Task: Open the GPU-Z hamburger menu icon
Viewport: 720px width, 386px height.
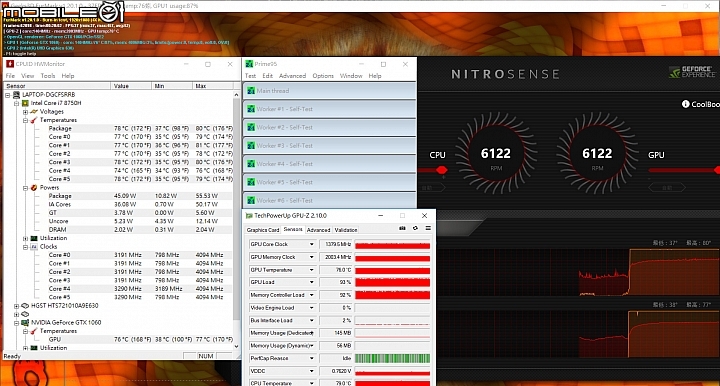Action: coord(428,228)
